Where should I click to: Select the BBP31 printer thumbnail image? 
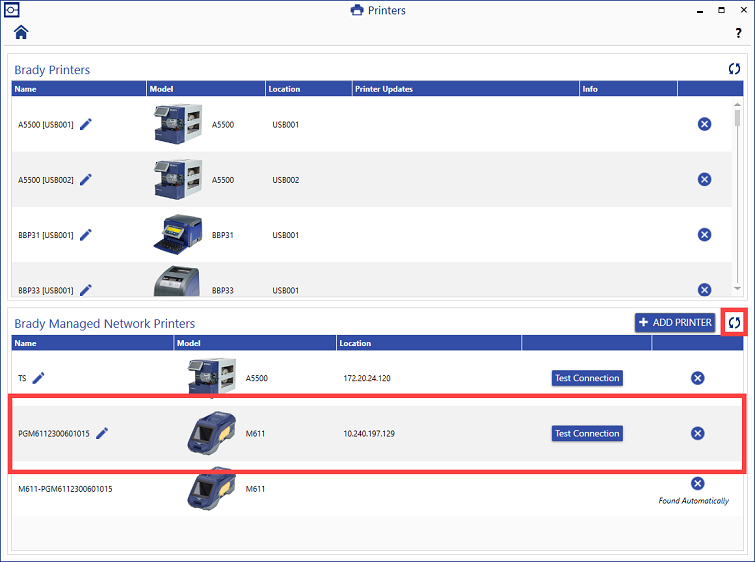coord(178,234)
